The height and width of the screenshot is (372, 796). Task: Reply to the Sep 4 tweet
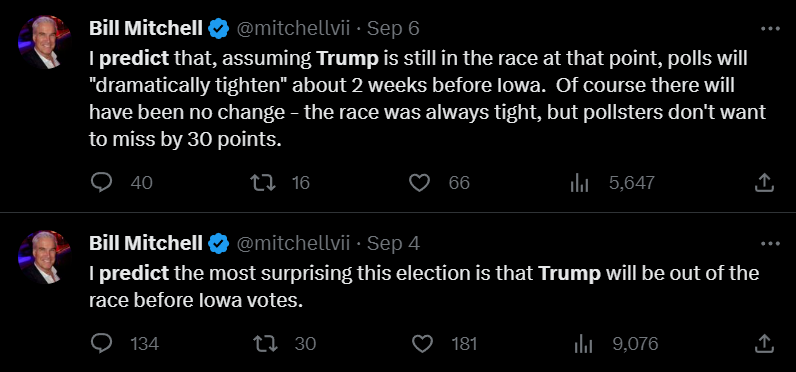(101, 344)
